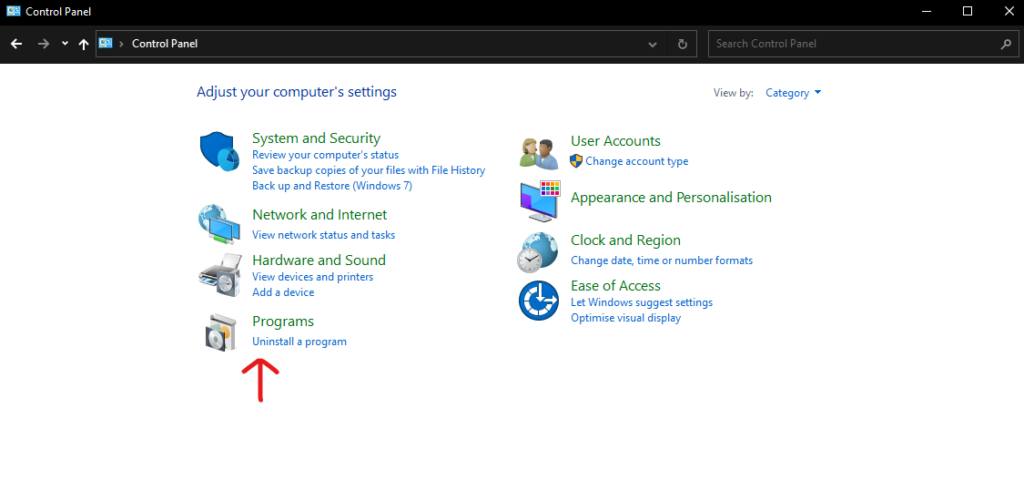Click the System and Security shield icon

tap(219, 152)
